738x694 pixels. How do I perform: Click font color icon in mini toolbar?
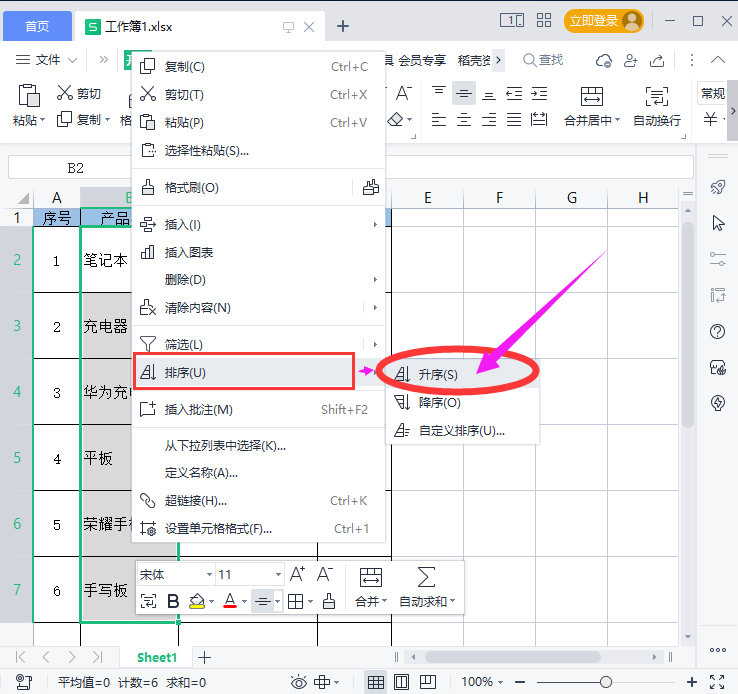230,600
